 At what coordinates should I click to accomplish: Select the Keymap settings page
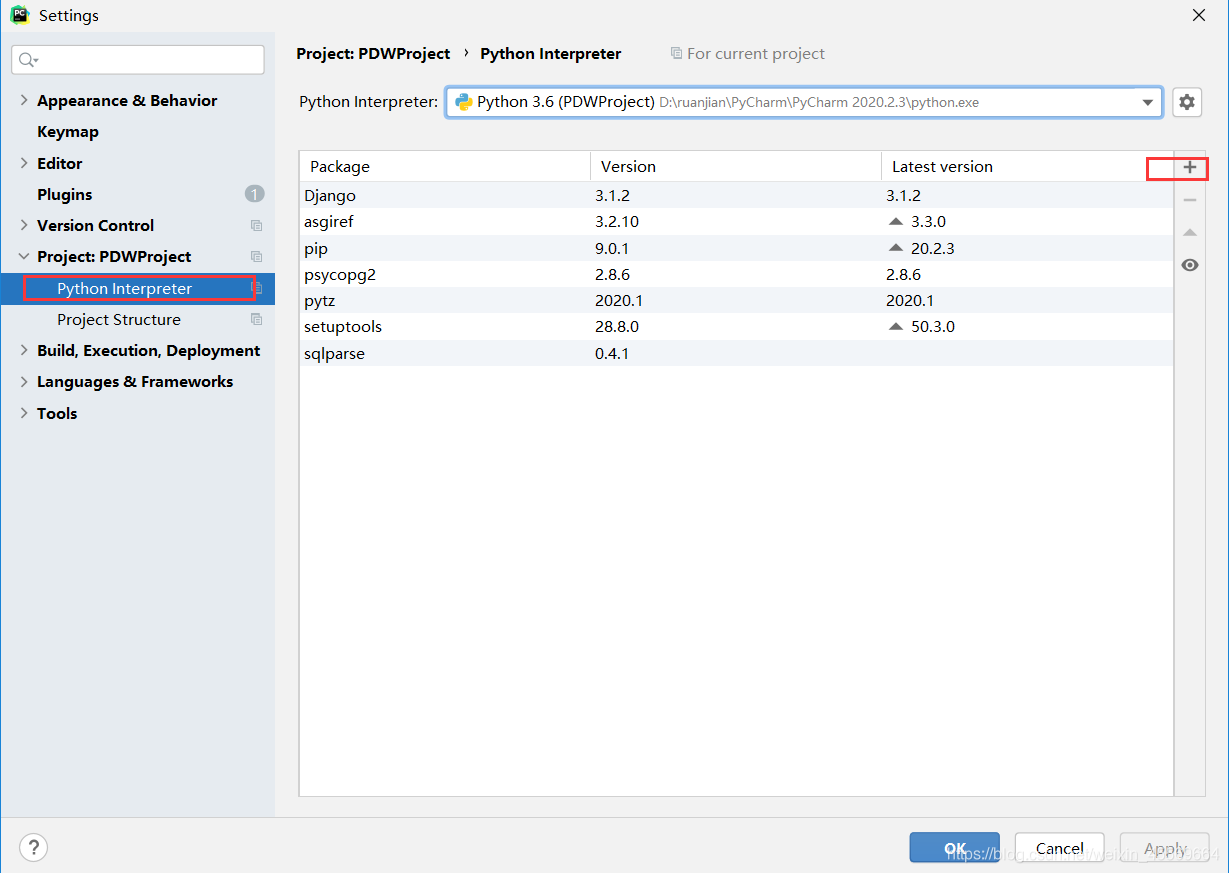pyautogui.click(x=67, y=131)
